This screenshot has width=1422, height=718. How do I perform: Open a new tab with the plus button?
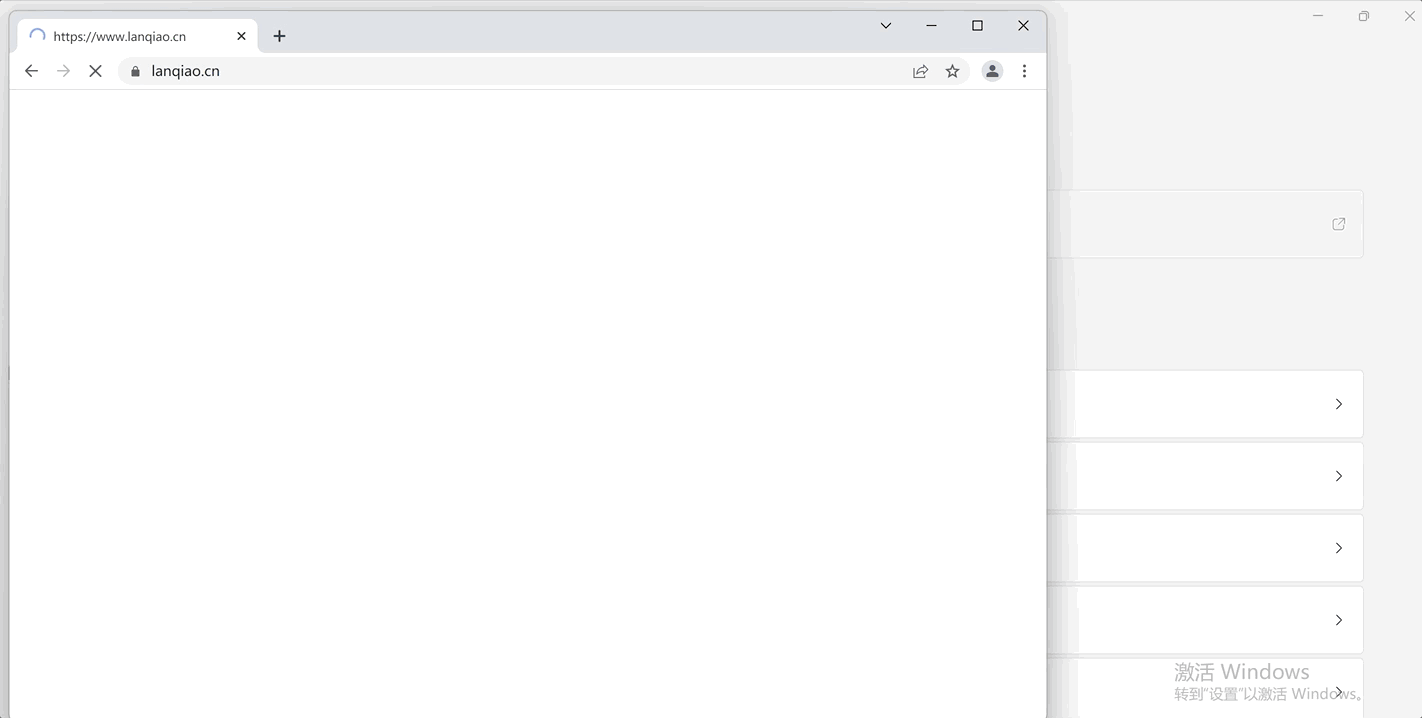(279, 36)
